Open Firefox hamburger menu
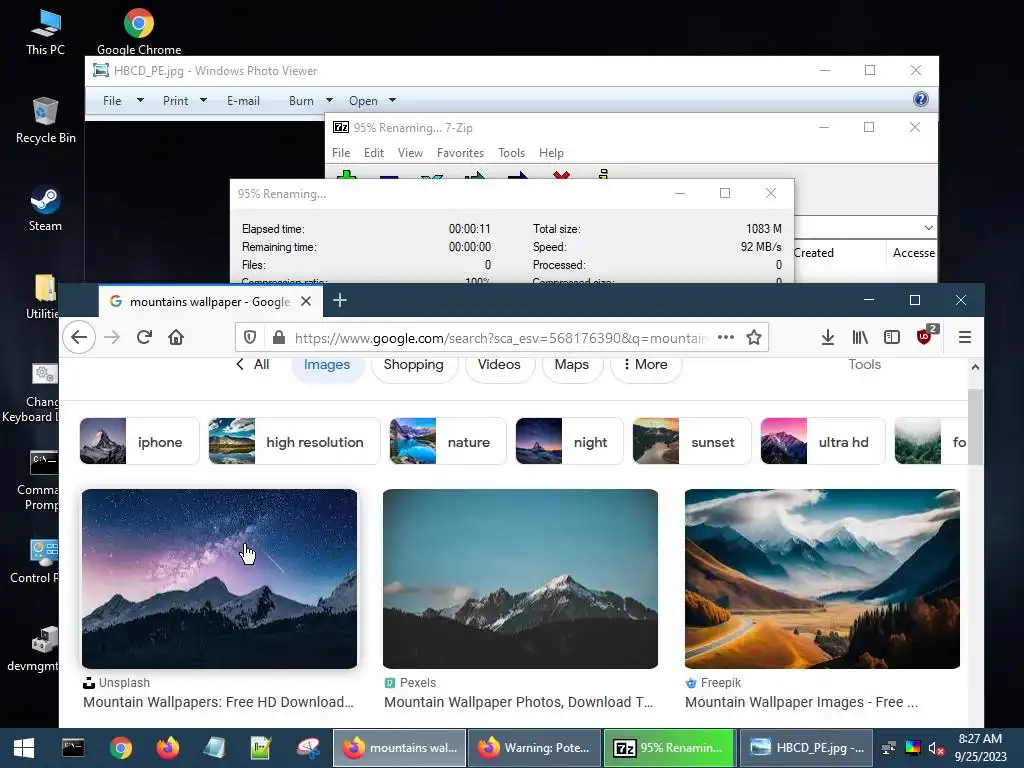Image resolution: width=1024 pixels, height=768 pixels. pos(965,338)
